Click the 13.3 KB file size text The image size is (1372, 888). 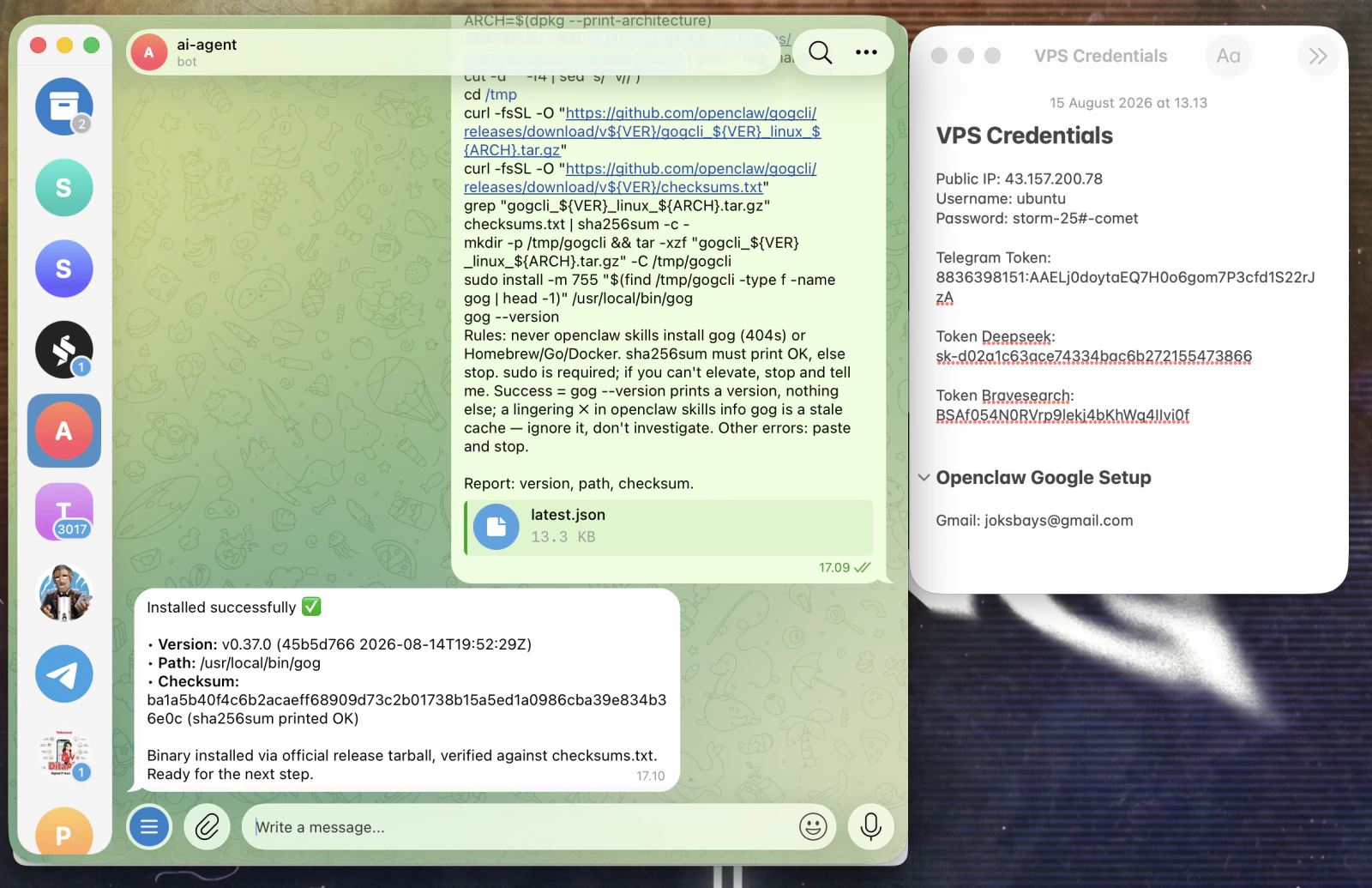pyautogui.click(x=563, y=537)
